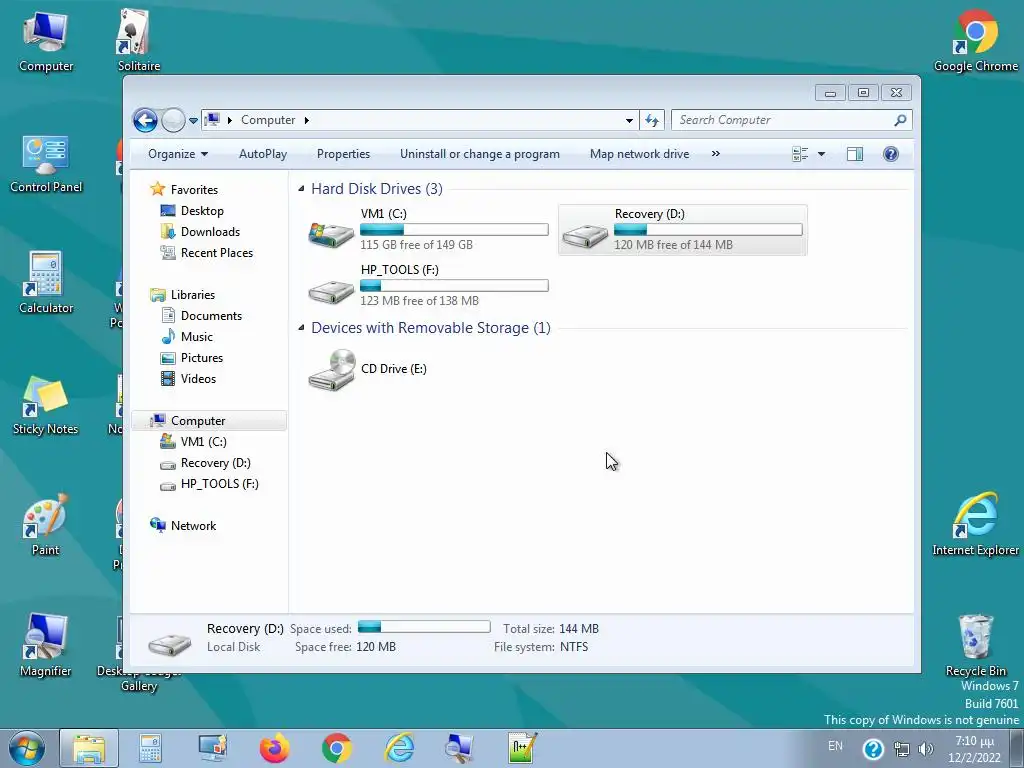Select the VM1 (C:) drive icon
Screen dimensions: 1024x768
click(331, 233)
